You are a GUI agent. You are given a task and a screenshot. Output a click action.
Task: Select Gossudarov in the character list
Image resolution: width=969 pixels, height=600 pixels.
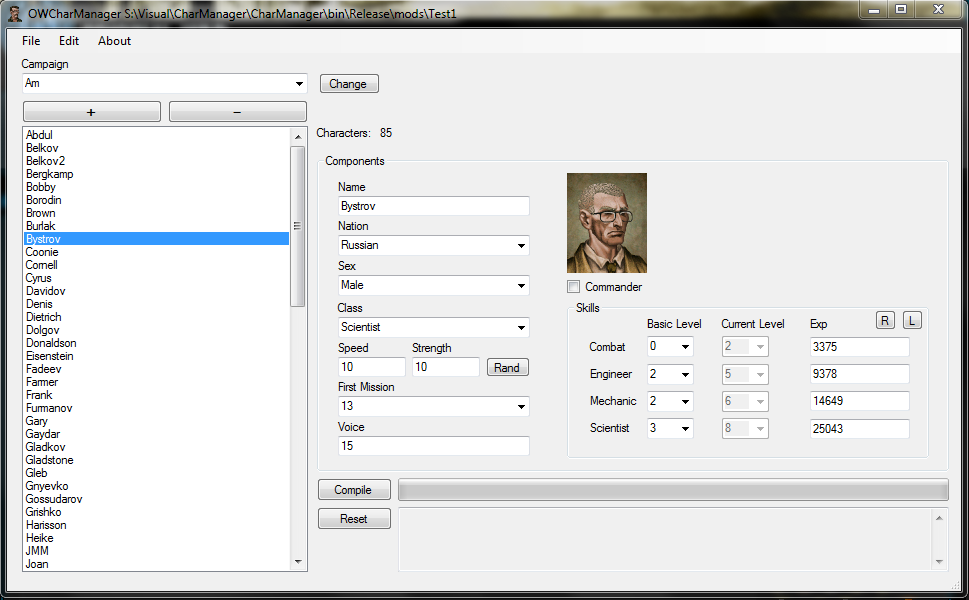pyautogui.click(x=54, y=499)
